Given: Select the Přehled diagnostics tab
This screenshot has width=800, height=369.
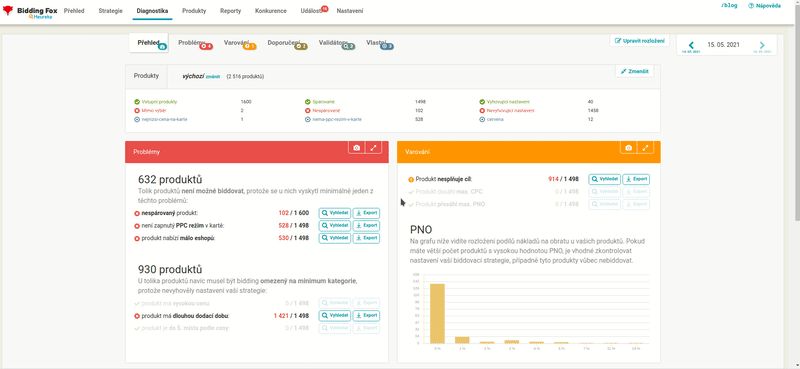Looking at the screenshot, I should pyautogui.click(x=148, y=43).
